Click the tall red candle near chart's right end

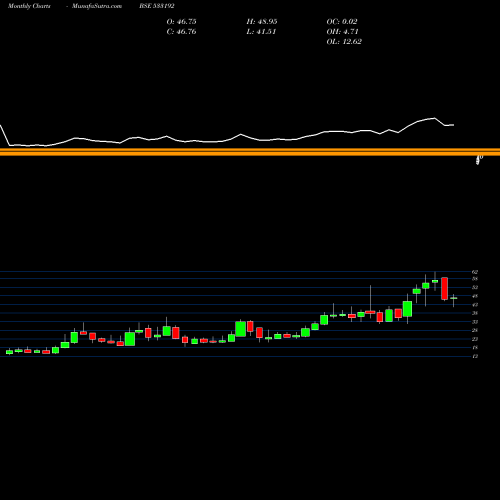tap(445, 288)
